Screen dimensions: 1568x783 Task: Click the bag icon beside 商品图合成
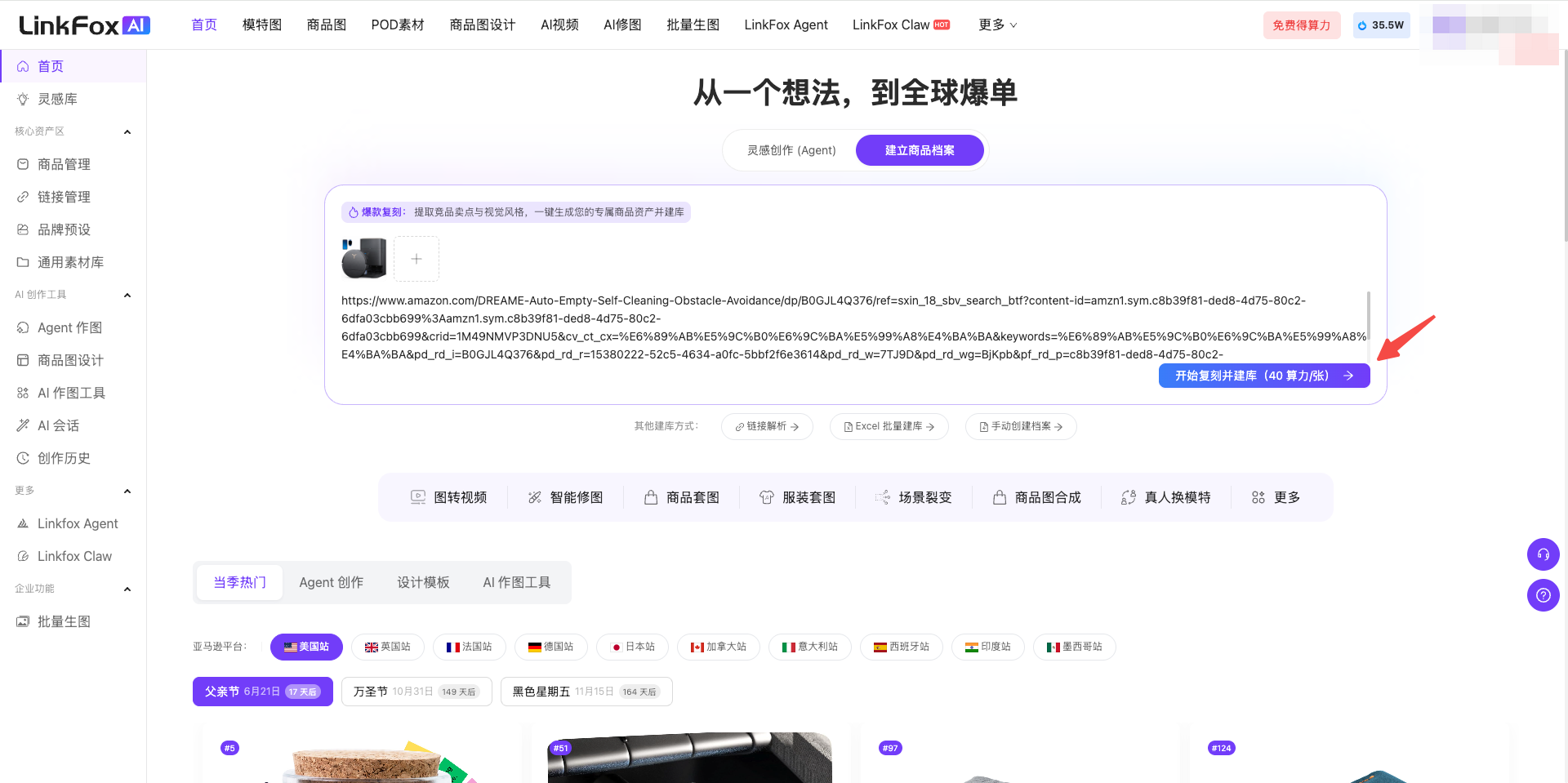tap(1000, 497)
